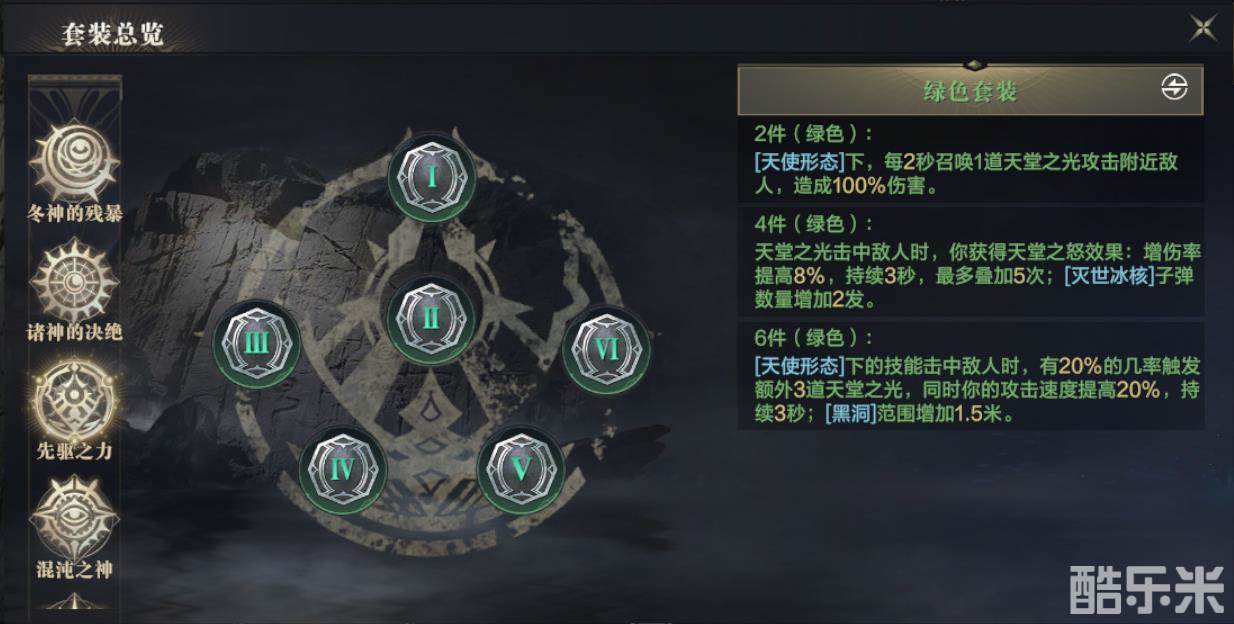Toggle the set color switch icon
Image resolution: width=1234 pixels, height=624 pixels.
(x=1174, y=88)
